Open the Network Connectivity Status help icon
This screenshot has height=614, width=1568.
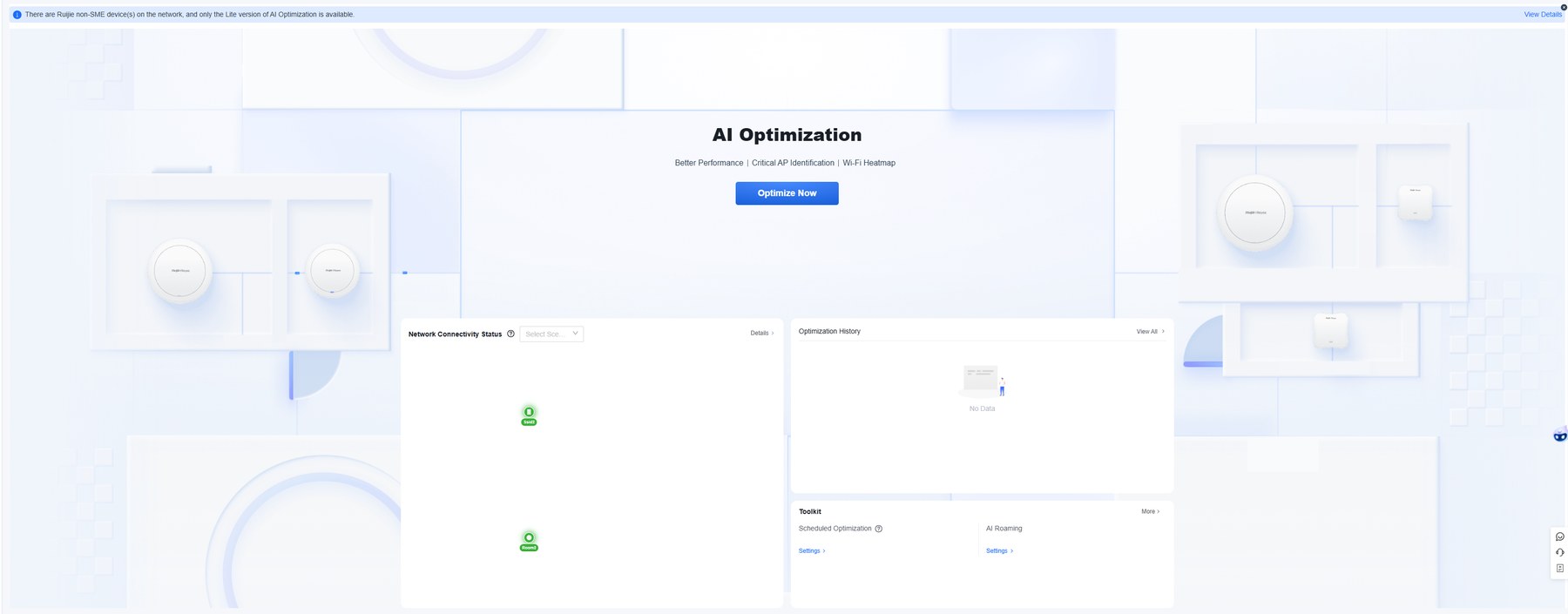(x=510, y=334)
